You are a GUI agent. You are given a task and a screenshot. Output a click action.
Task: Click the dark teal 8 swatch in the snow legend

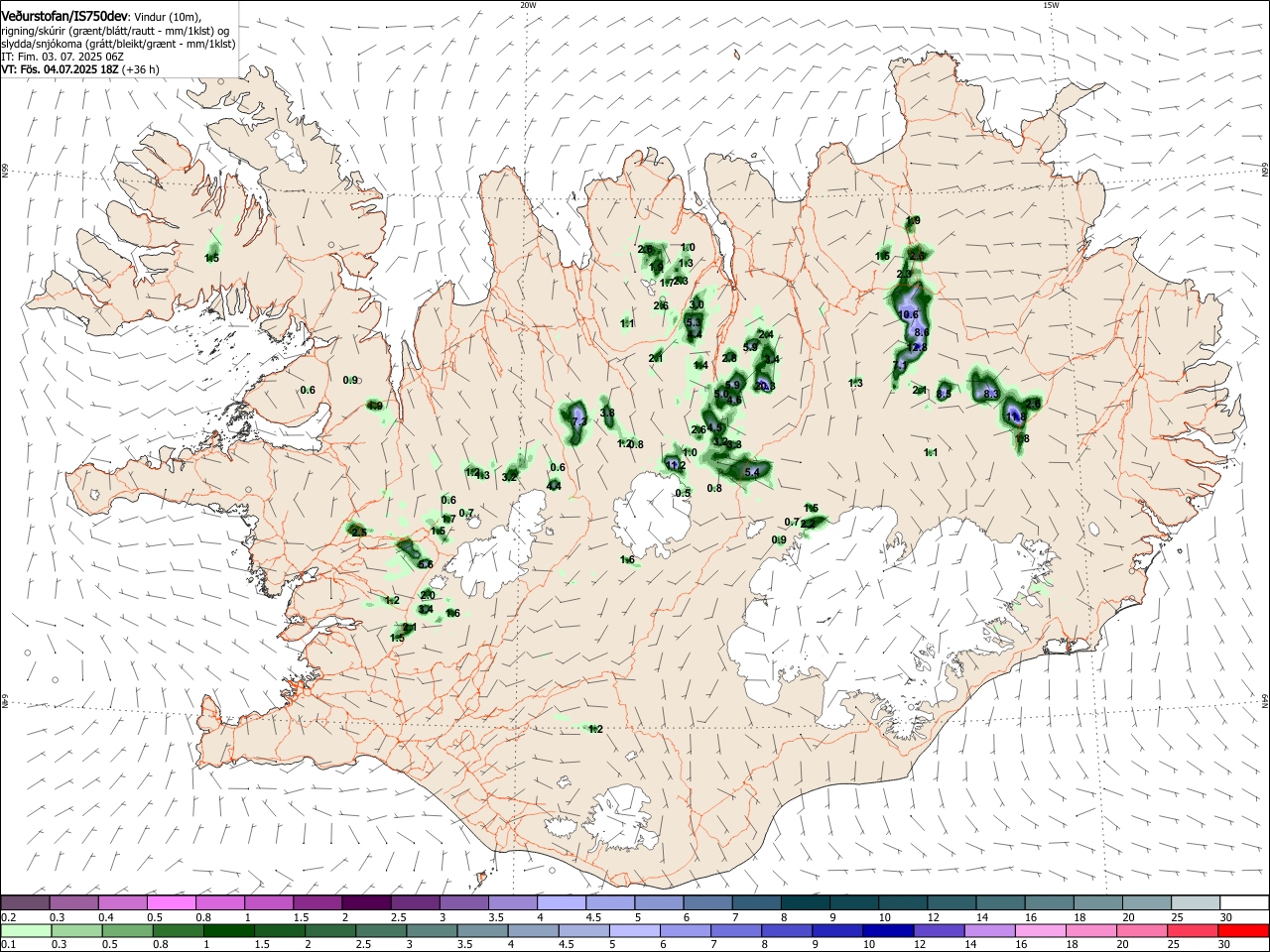coord(807,902)
